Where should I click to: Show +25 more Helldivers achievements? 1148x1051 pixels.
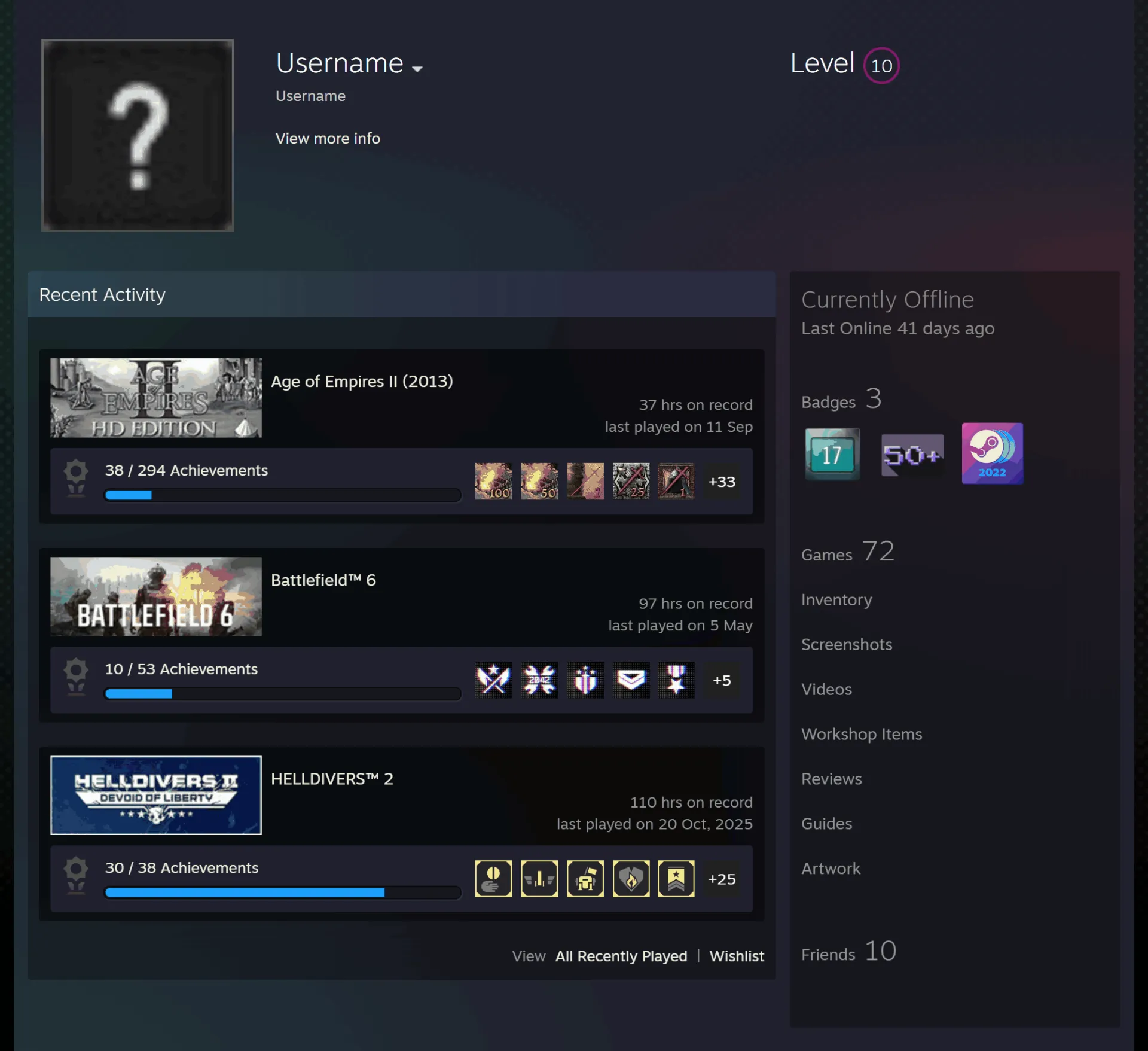[722, 878]
